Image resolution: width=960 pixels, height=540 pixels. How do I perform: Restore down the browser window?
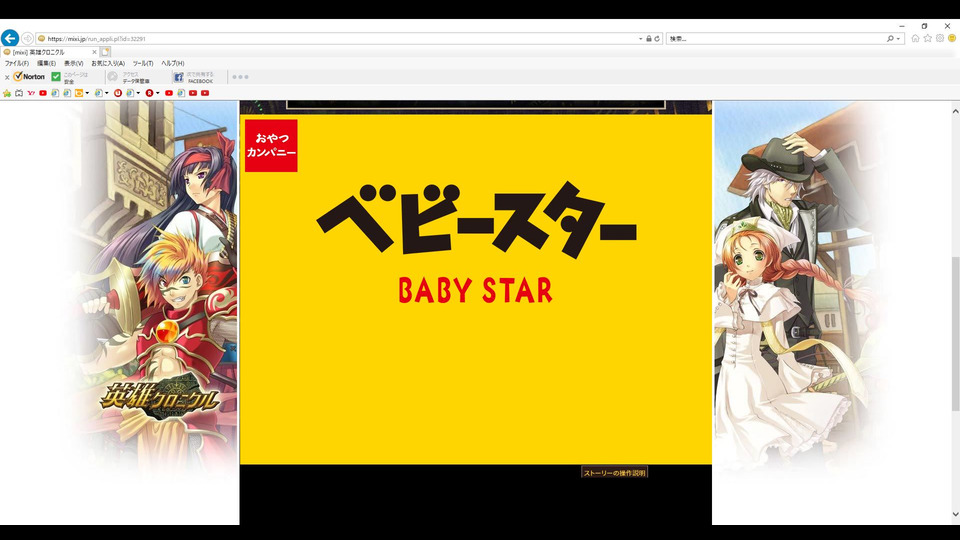[924, 26]
